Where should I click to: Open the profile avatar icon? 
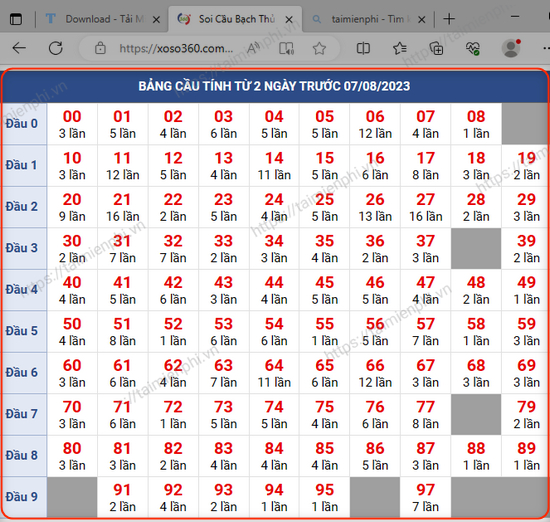click(511, 48)
